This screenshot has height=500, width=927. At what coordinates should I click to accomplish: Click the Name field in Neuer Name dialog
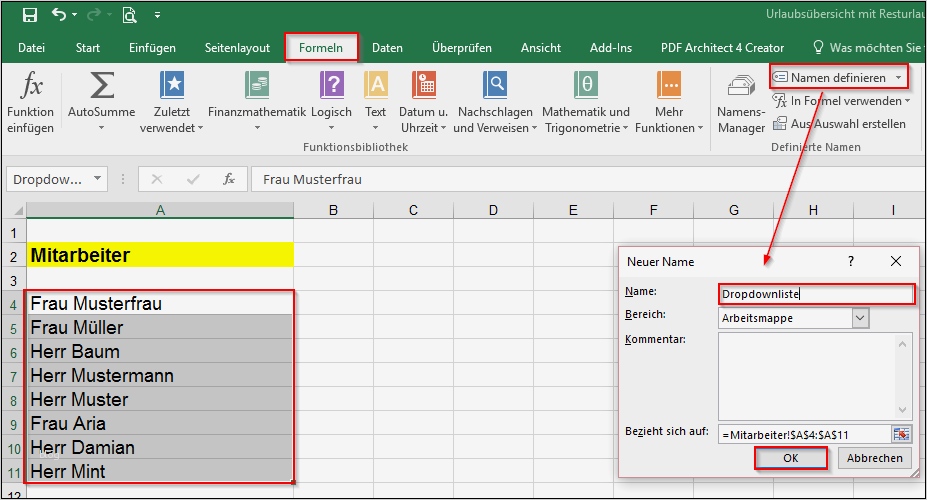pos(816,294)
